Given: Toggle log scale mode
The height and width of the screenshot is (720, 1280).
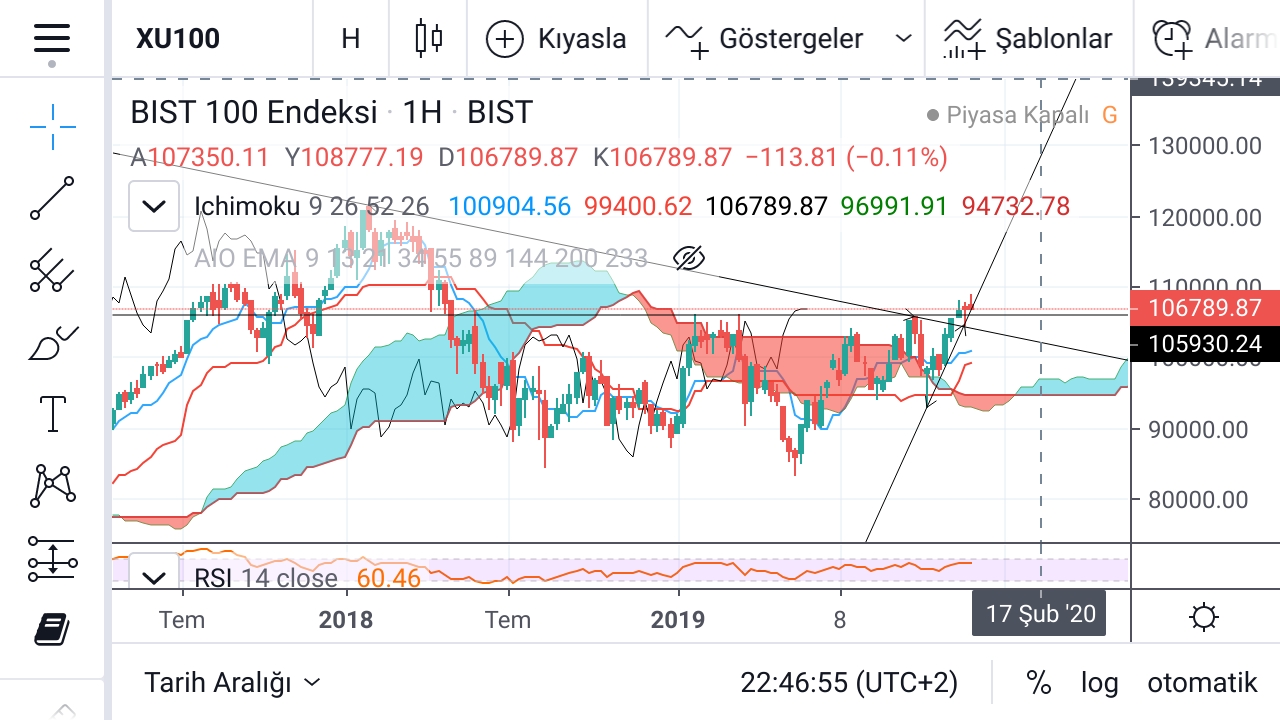Looking at the screenshot, I should coord(1099,683).
